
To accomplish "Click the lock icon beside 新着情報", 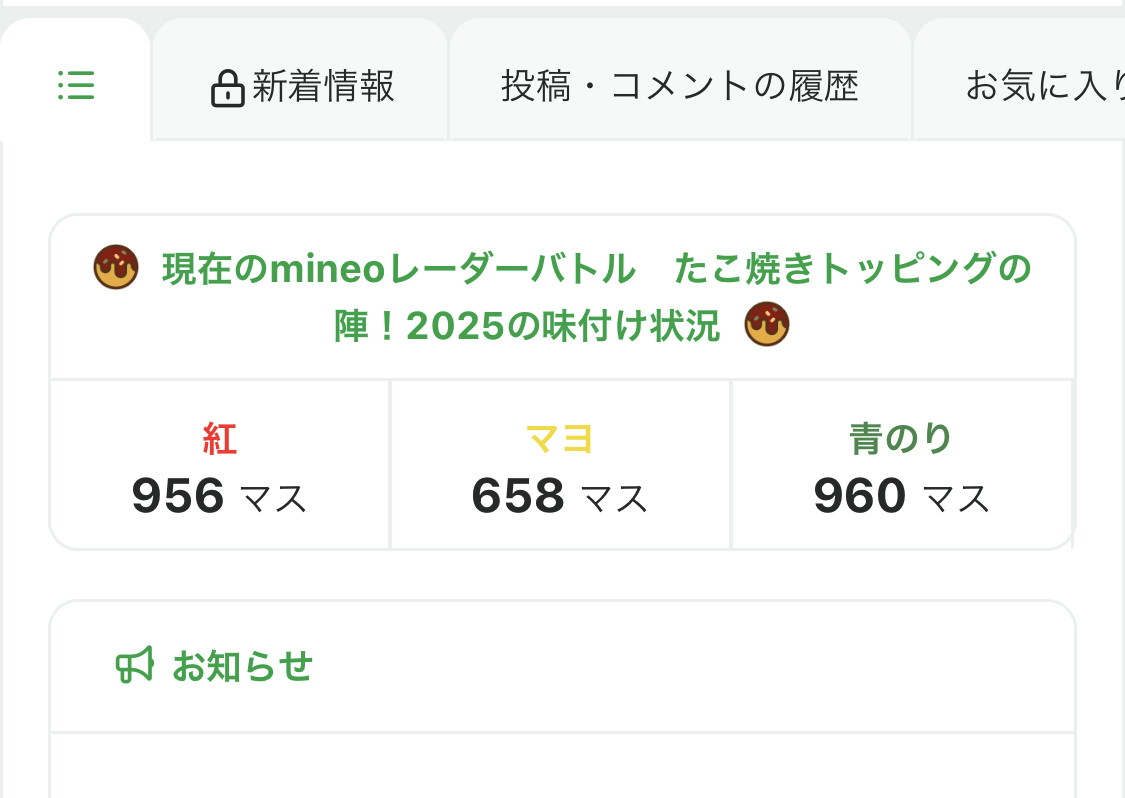I will tap(228, 88).
